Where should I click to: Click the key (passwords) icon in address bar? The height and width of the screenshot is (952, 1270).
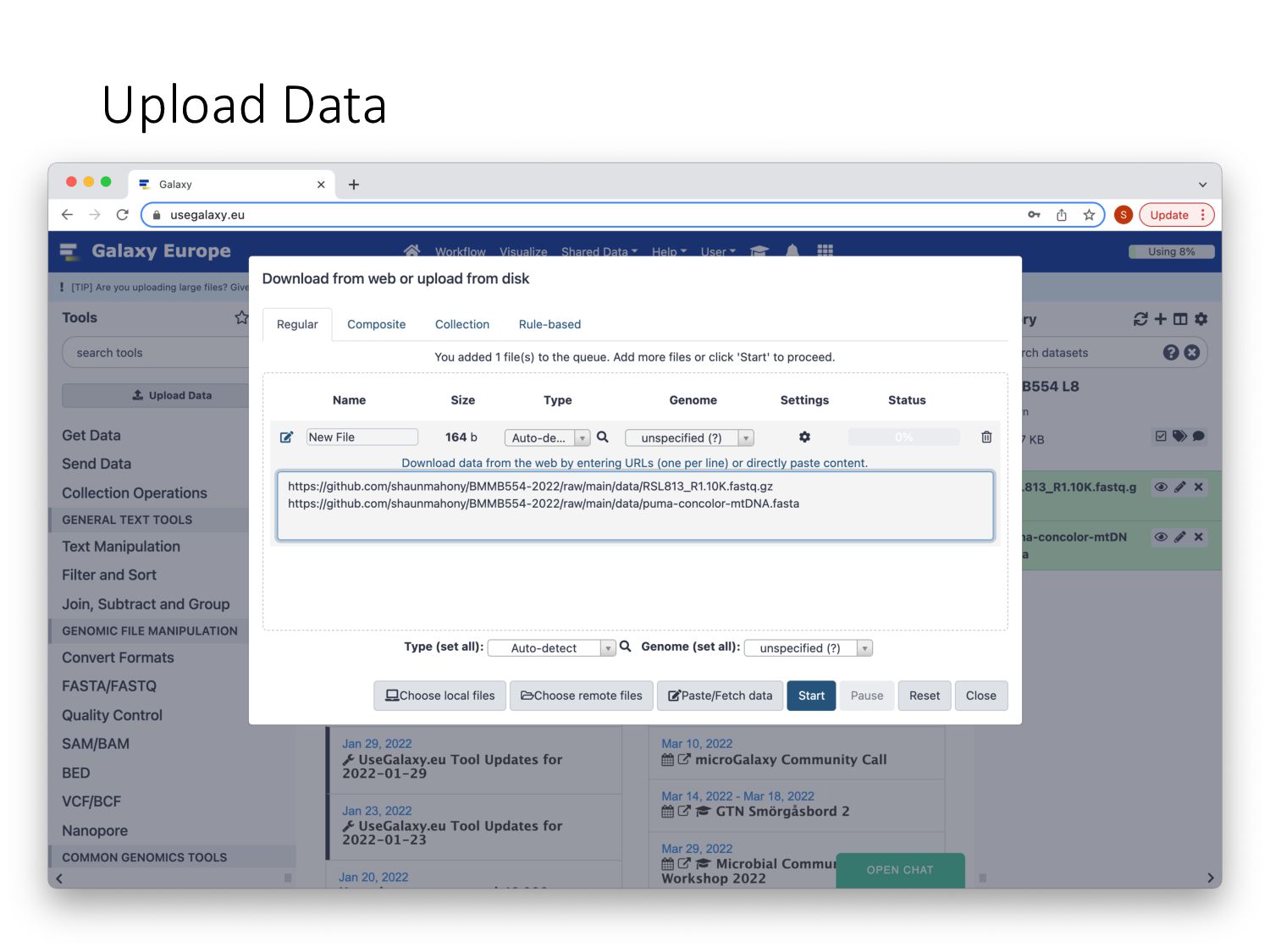coord(1034,215)
